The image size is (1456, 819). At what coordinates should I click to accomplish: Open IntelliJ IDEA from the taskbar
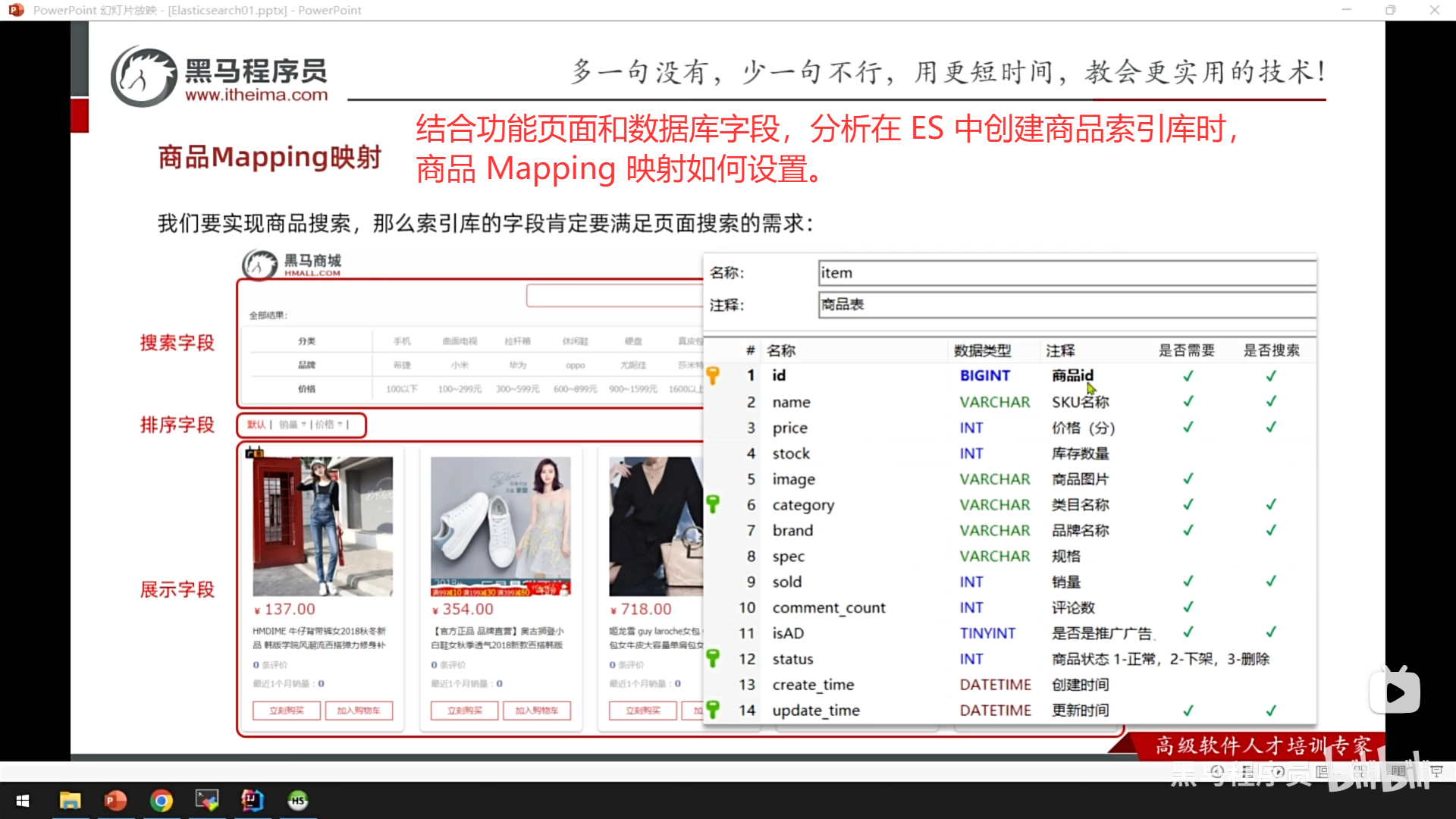click(252, 800)
